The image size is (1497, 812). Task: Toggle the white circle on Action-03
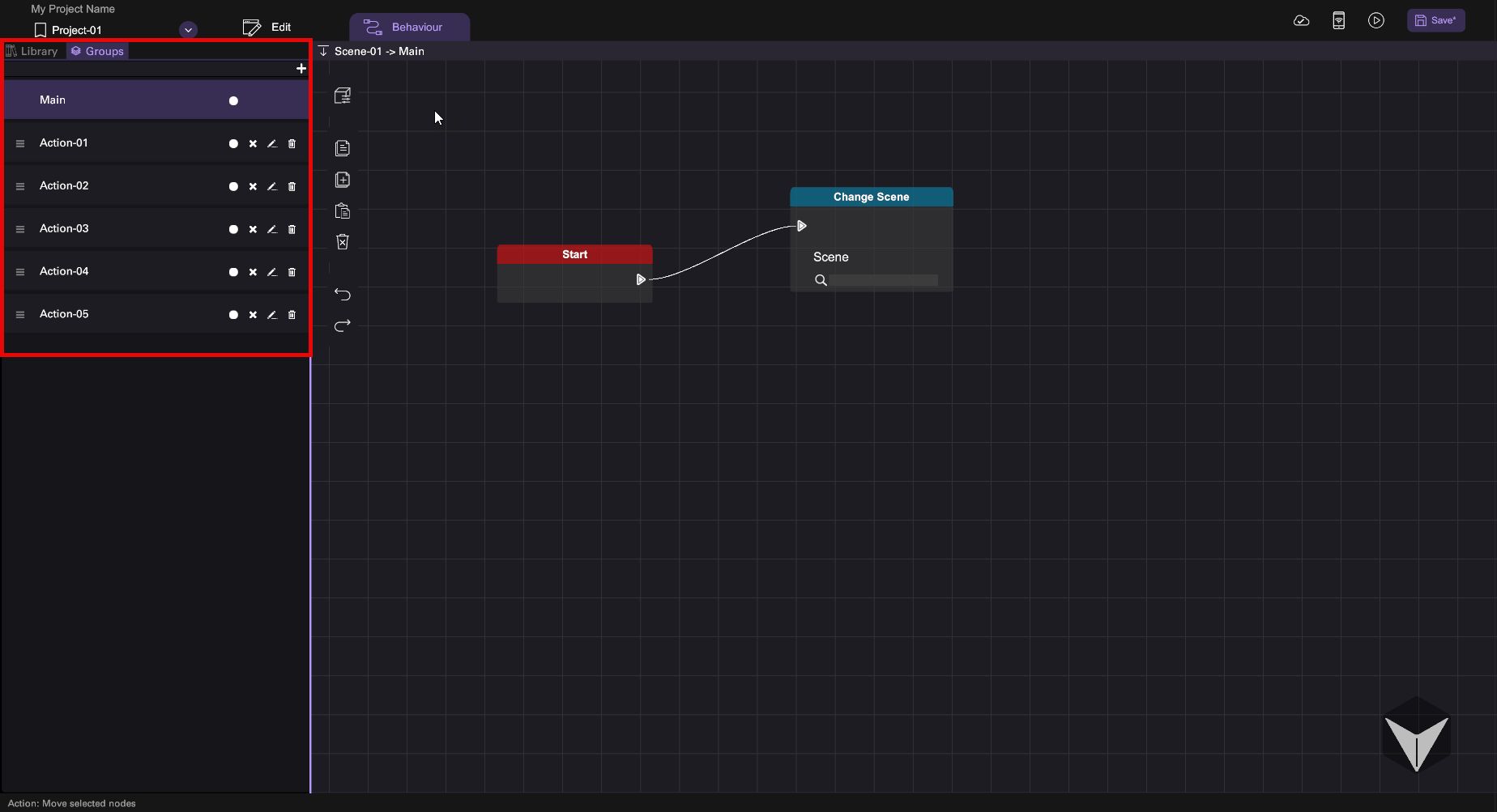pos(233,230)
